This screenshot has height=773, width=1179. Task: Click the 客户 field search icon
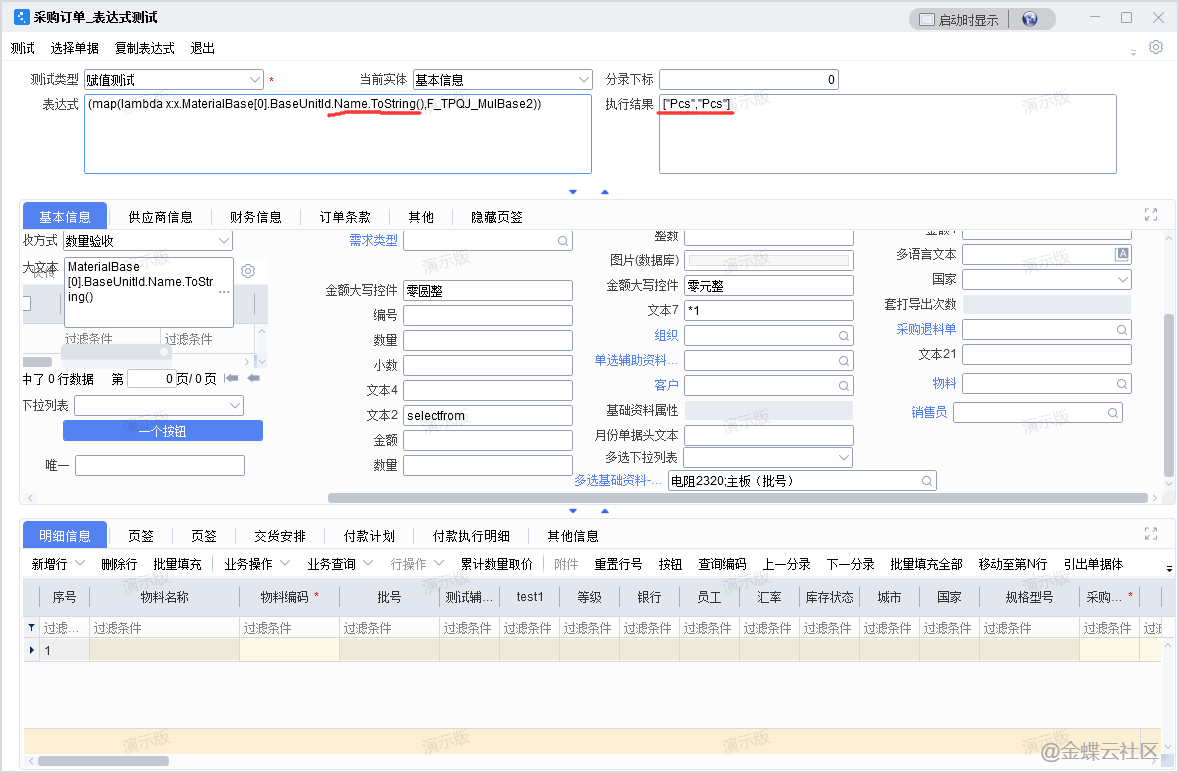point(844,386)
